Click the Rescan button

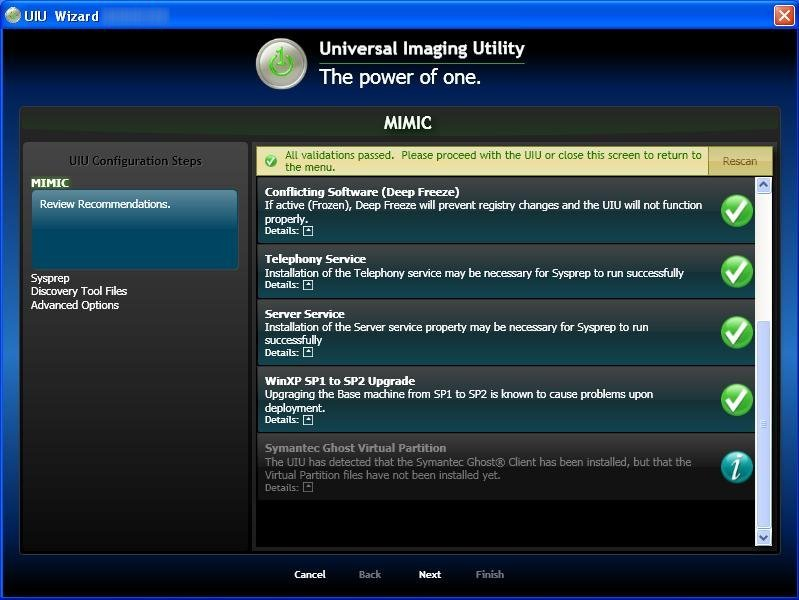point(740,161)
